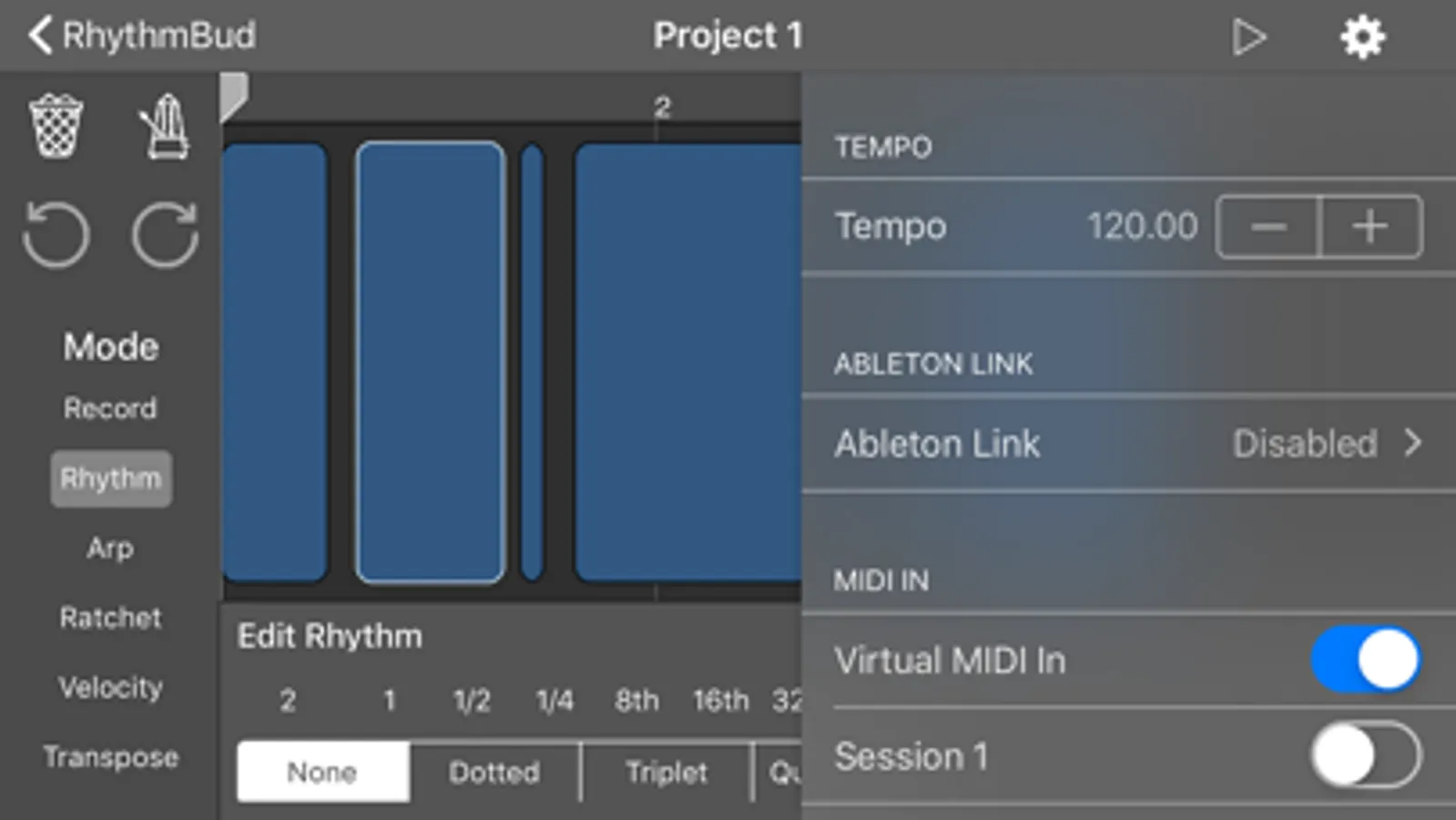Toggle the metronome icon
This screenshot has width=1456, height=820.
pos(165,127)
